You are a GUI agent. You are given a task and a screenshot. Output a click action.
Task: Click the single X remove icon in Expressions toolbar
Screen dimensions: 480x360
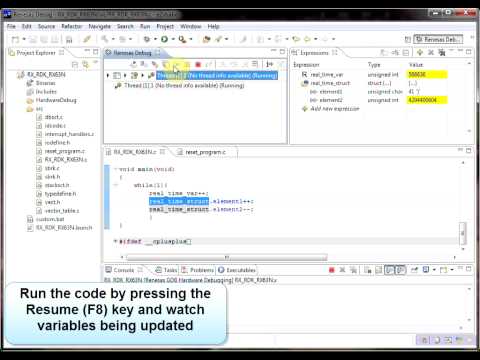coord(431,52)
